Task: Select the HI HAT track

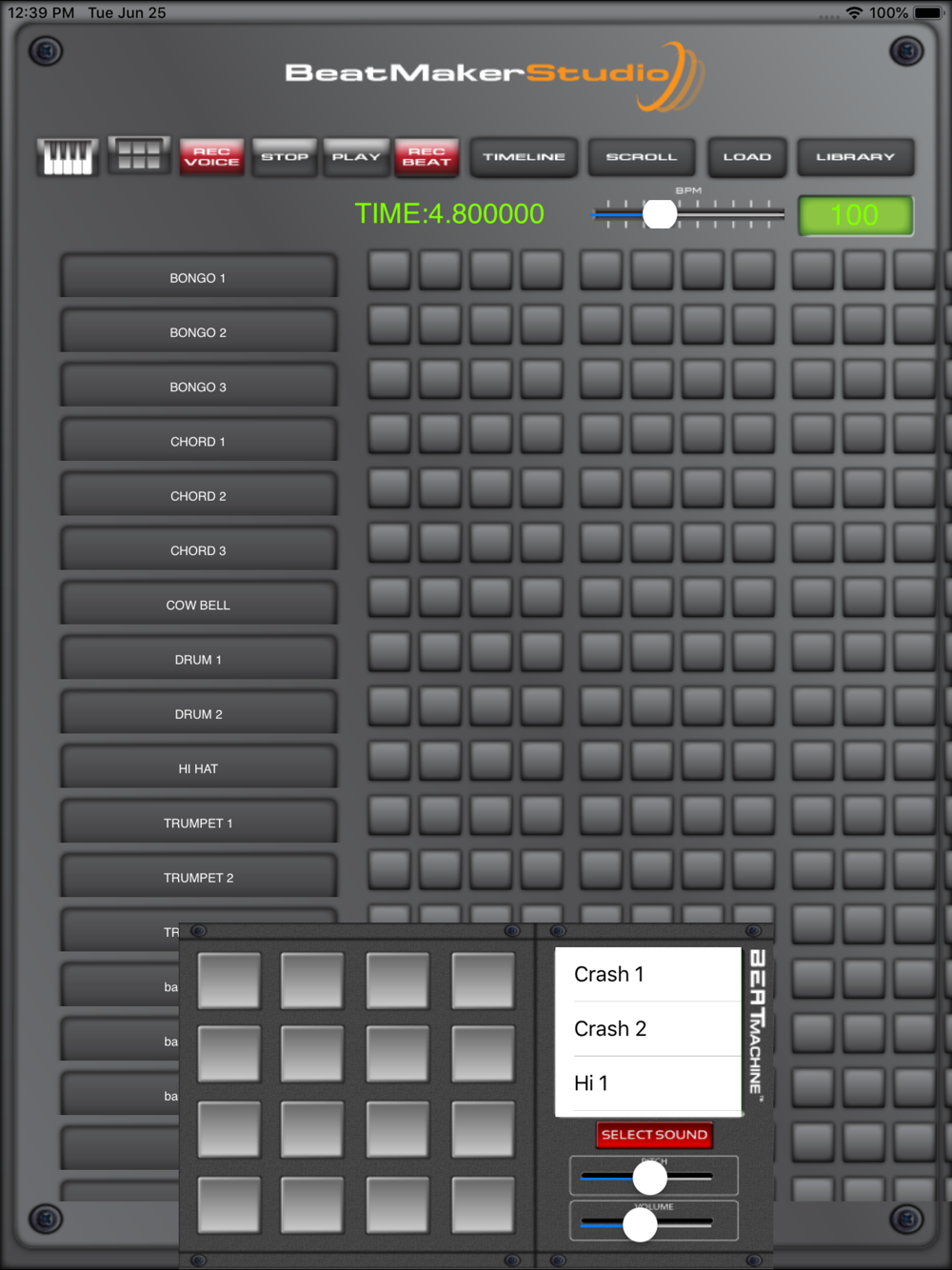Action: tap(198, 767)
